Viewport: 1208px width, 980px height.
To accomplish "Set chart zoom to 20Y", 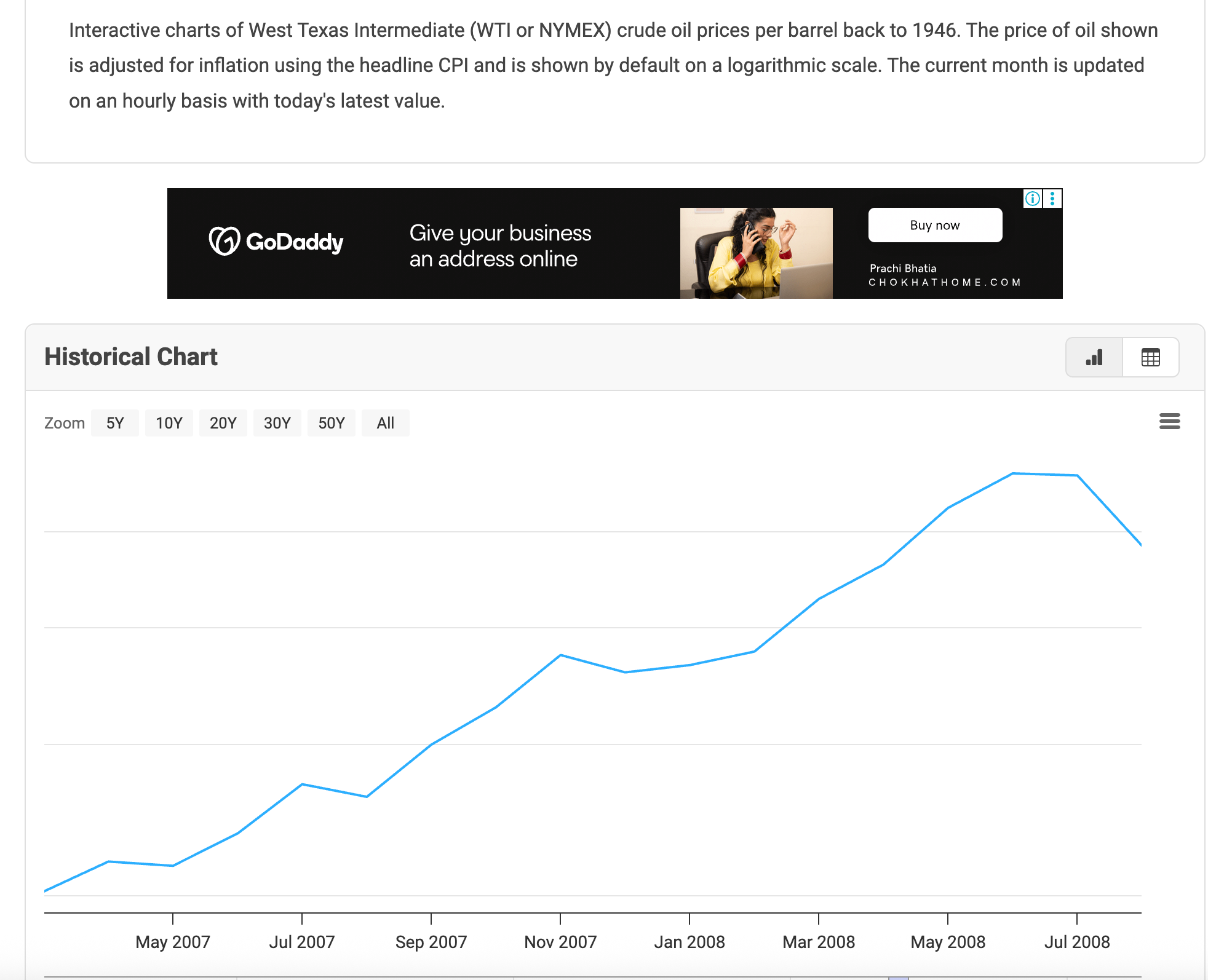I will 223,423.
